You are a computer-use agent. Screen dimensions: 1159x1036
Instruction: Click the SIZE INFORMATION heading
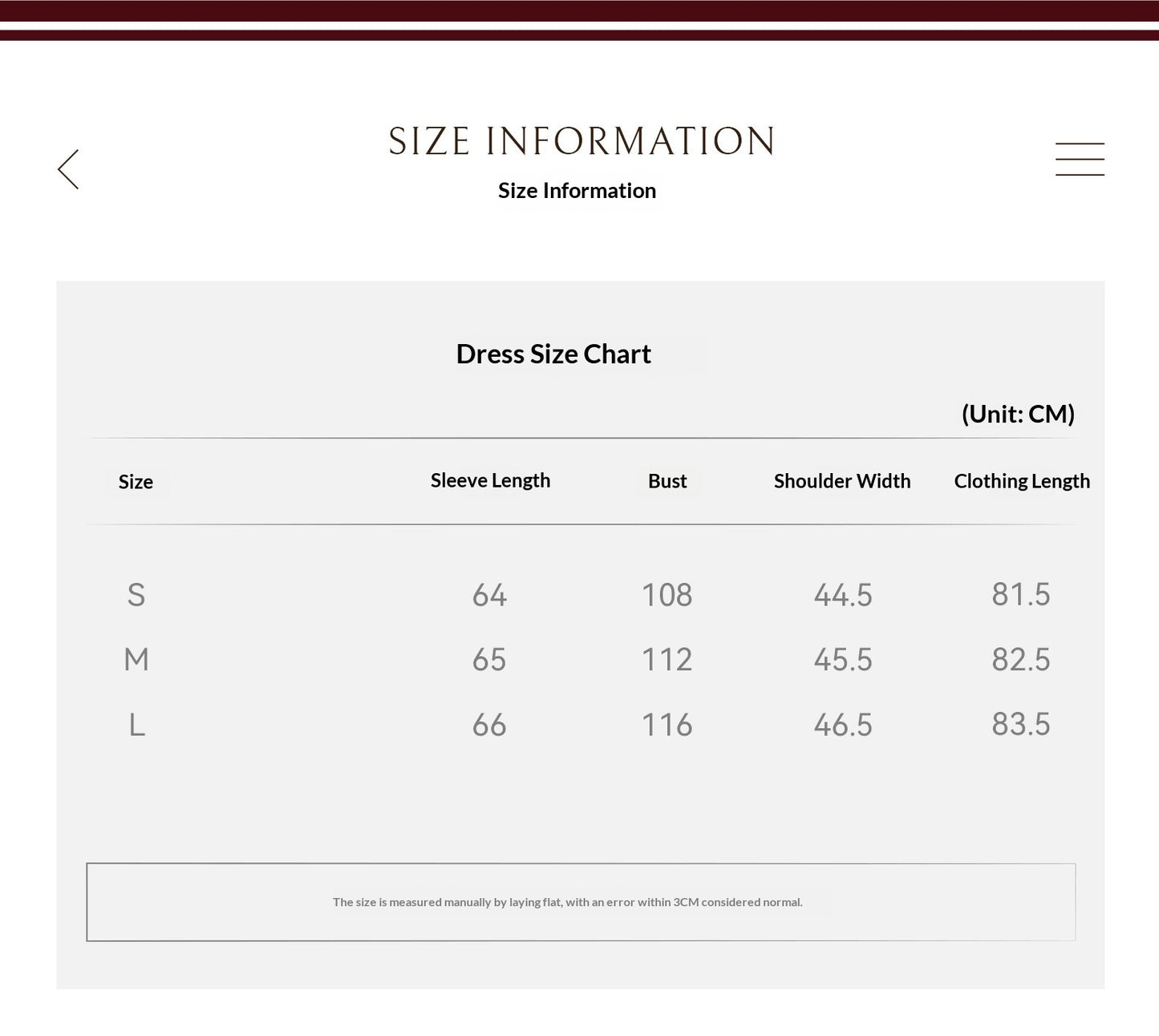[582, 141]
